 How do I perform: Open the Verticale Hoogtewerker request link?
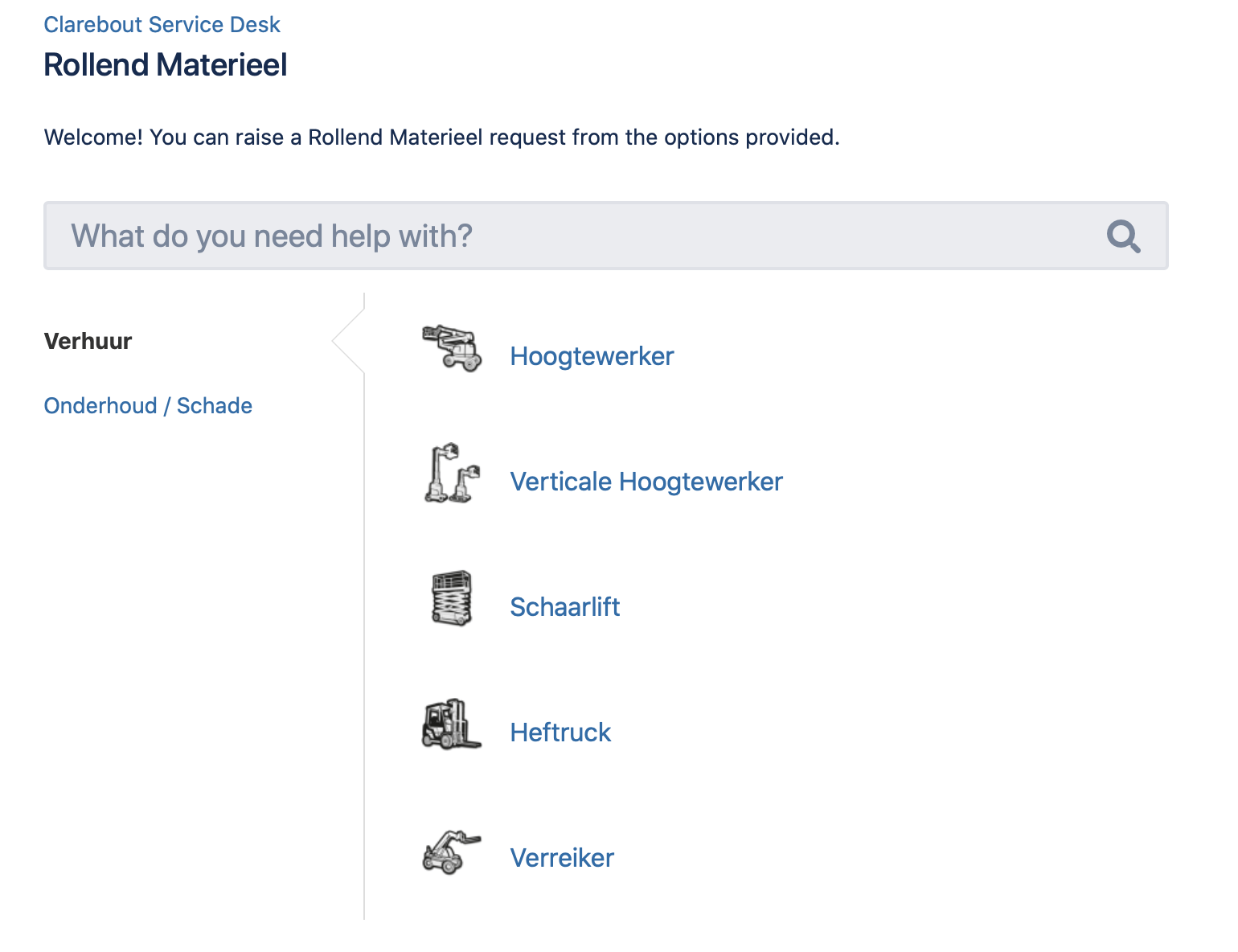coord(646,482)
